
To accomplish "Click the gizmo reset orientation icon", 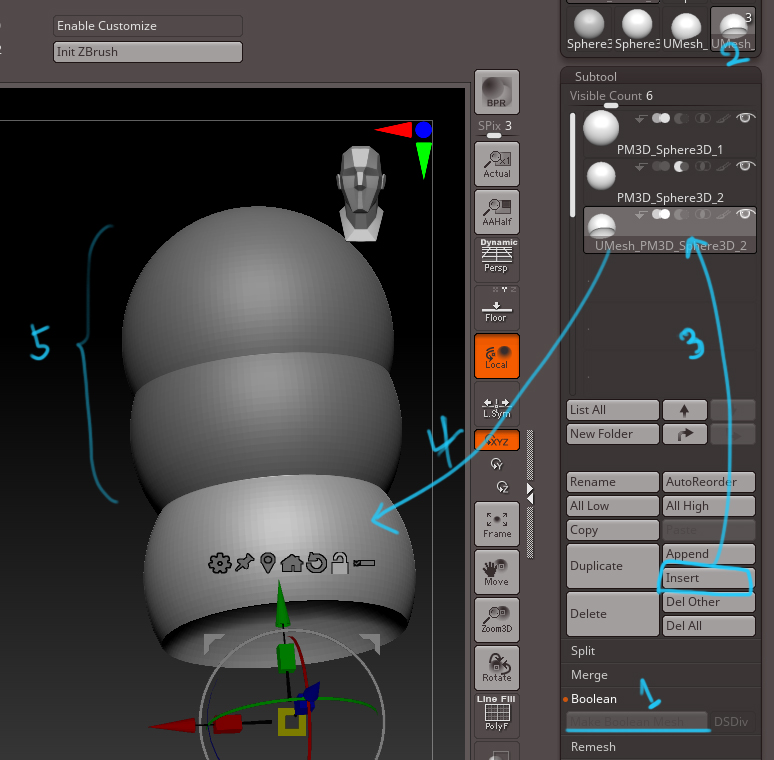I will click(316, 563).
